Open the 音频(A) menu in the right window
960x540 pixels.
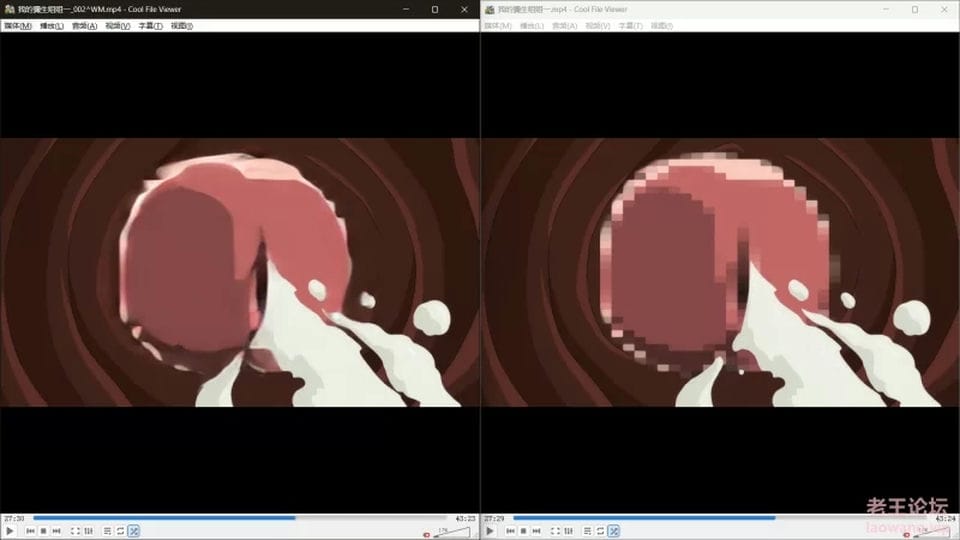click(x=564, y=26)
